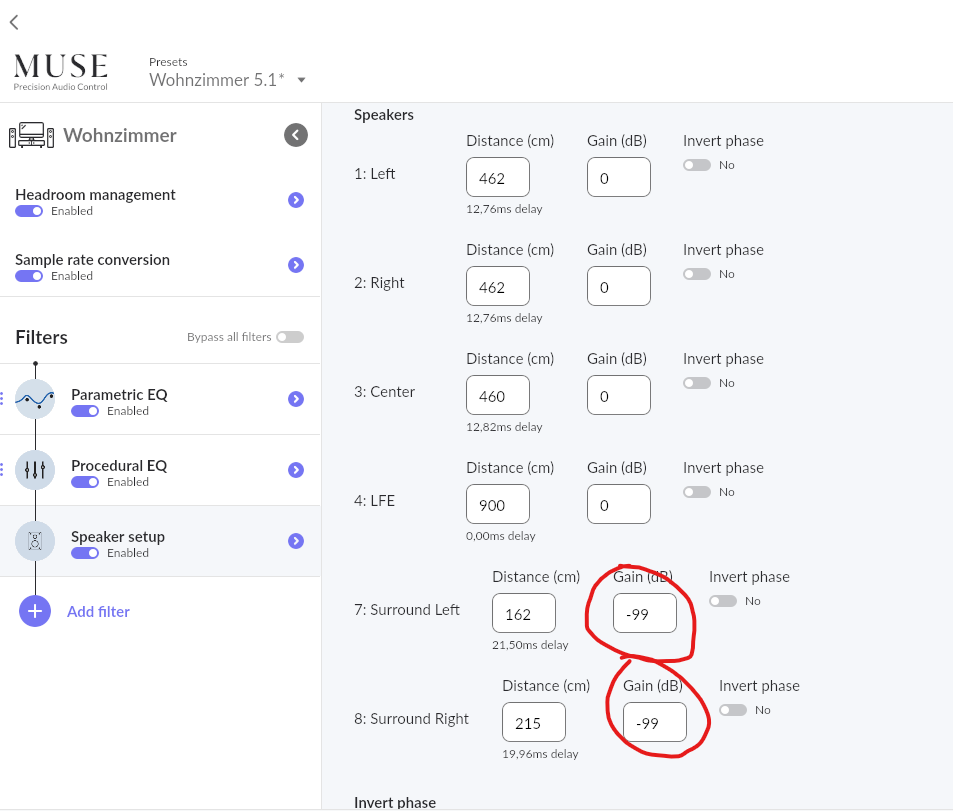The image size is (953, 811).
Task: Turn off Sample rate conversion
Action: [29, 276]
